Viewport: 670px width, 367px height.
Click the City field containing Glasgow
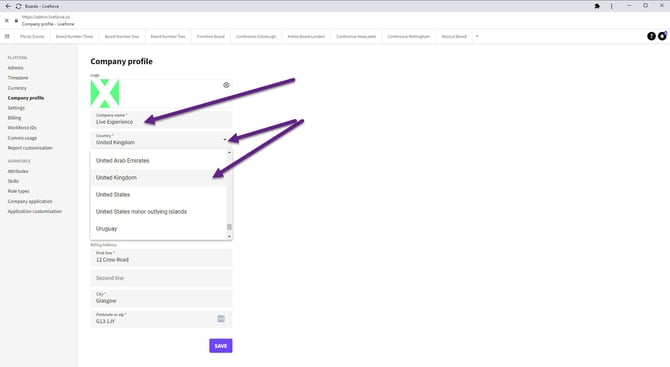161,298
